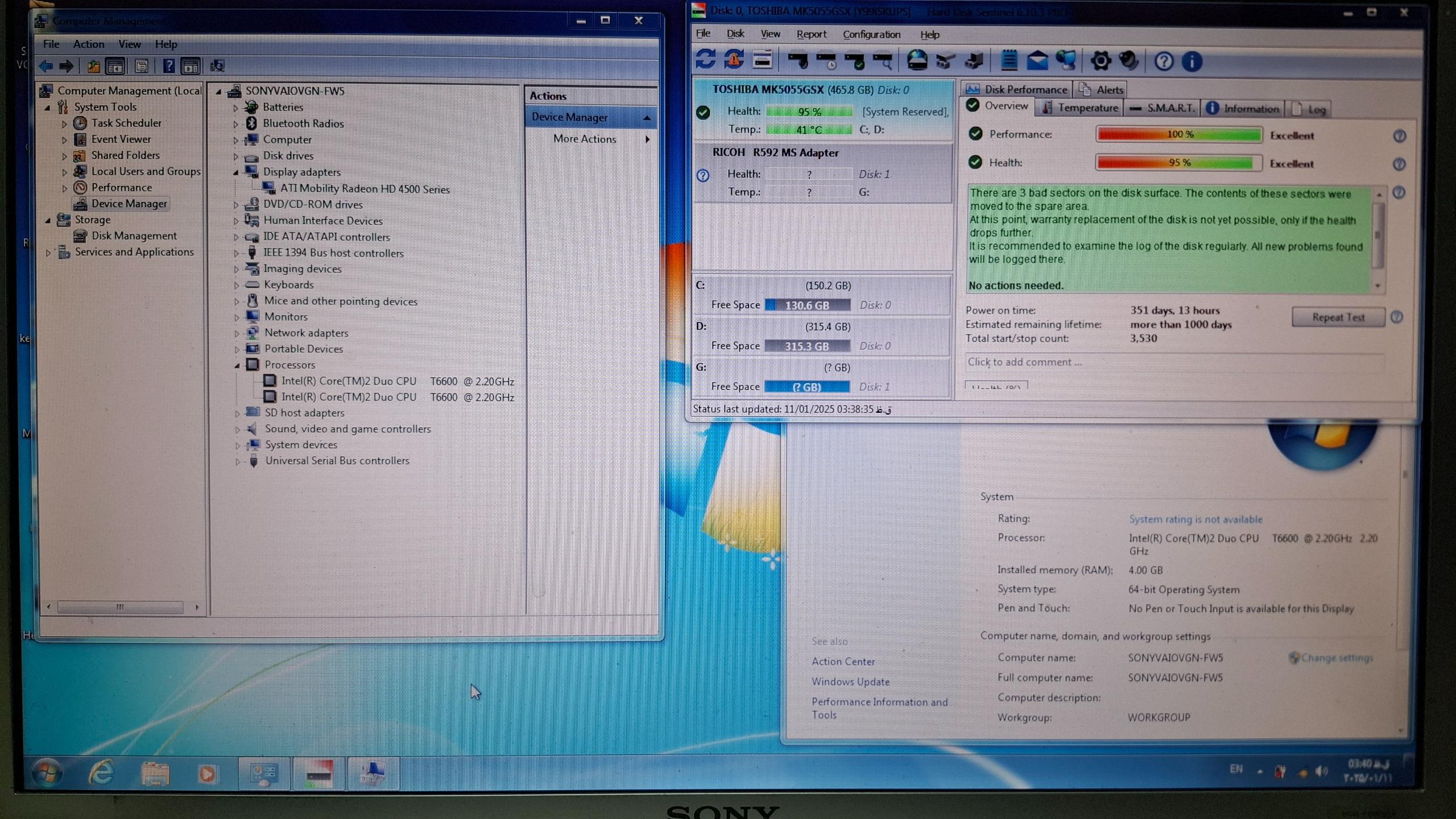This screenshot has height=819, width=1456.
Task: Click the blue refresh icon in Hard Disk Sentinel
Action: point(705,60)
